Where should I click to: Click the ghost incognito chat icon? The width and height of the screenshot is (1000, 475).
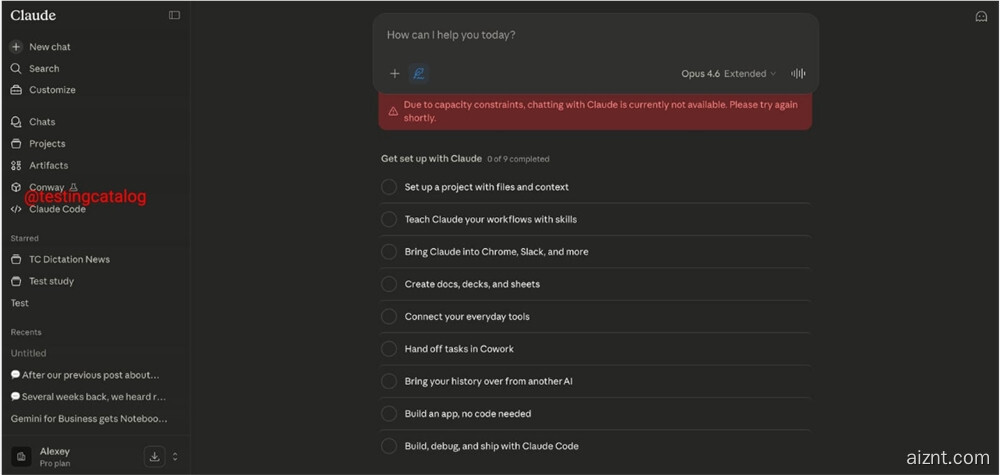(981, 16)
